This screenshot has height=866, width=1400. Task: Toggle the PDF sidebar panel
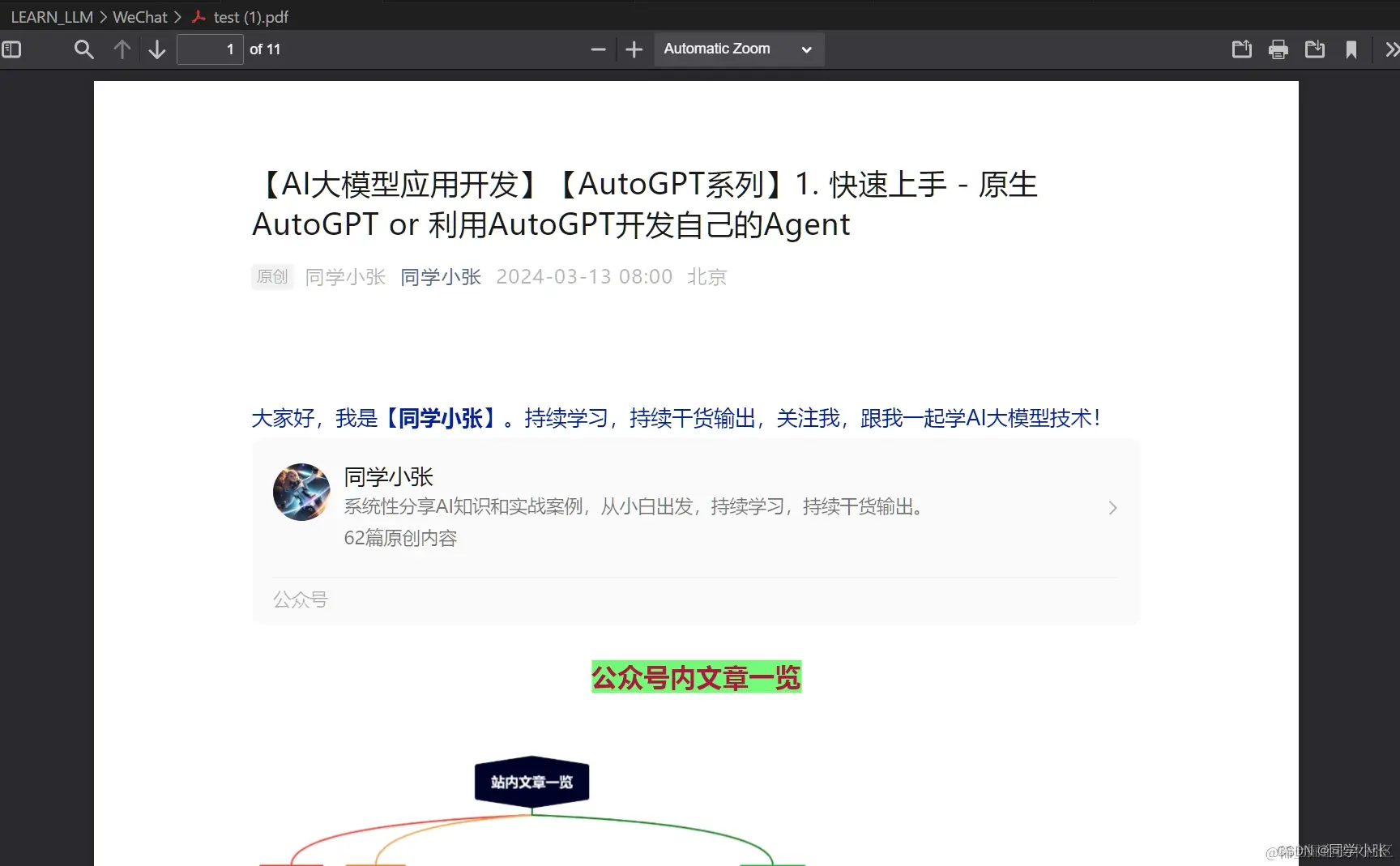11,49
